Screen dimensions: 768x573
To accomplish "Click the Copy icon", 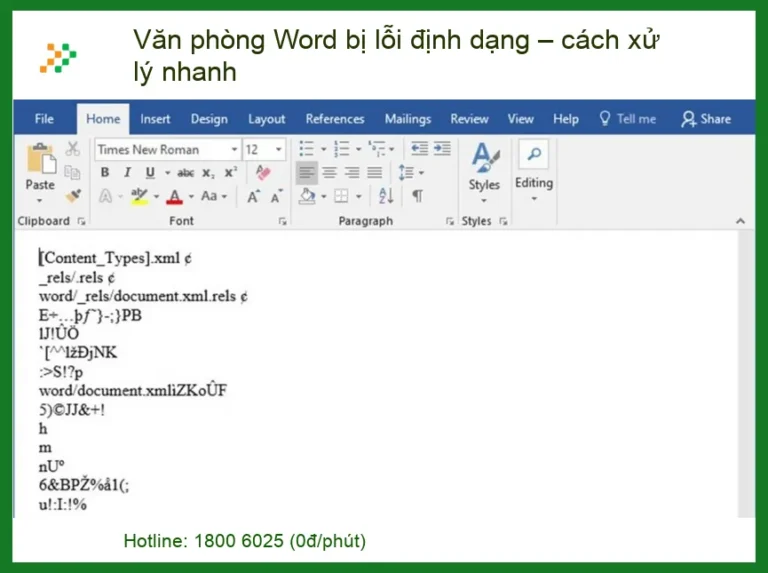I will (x=72, y=172).
